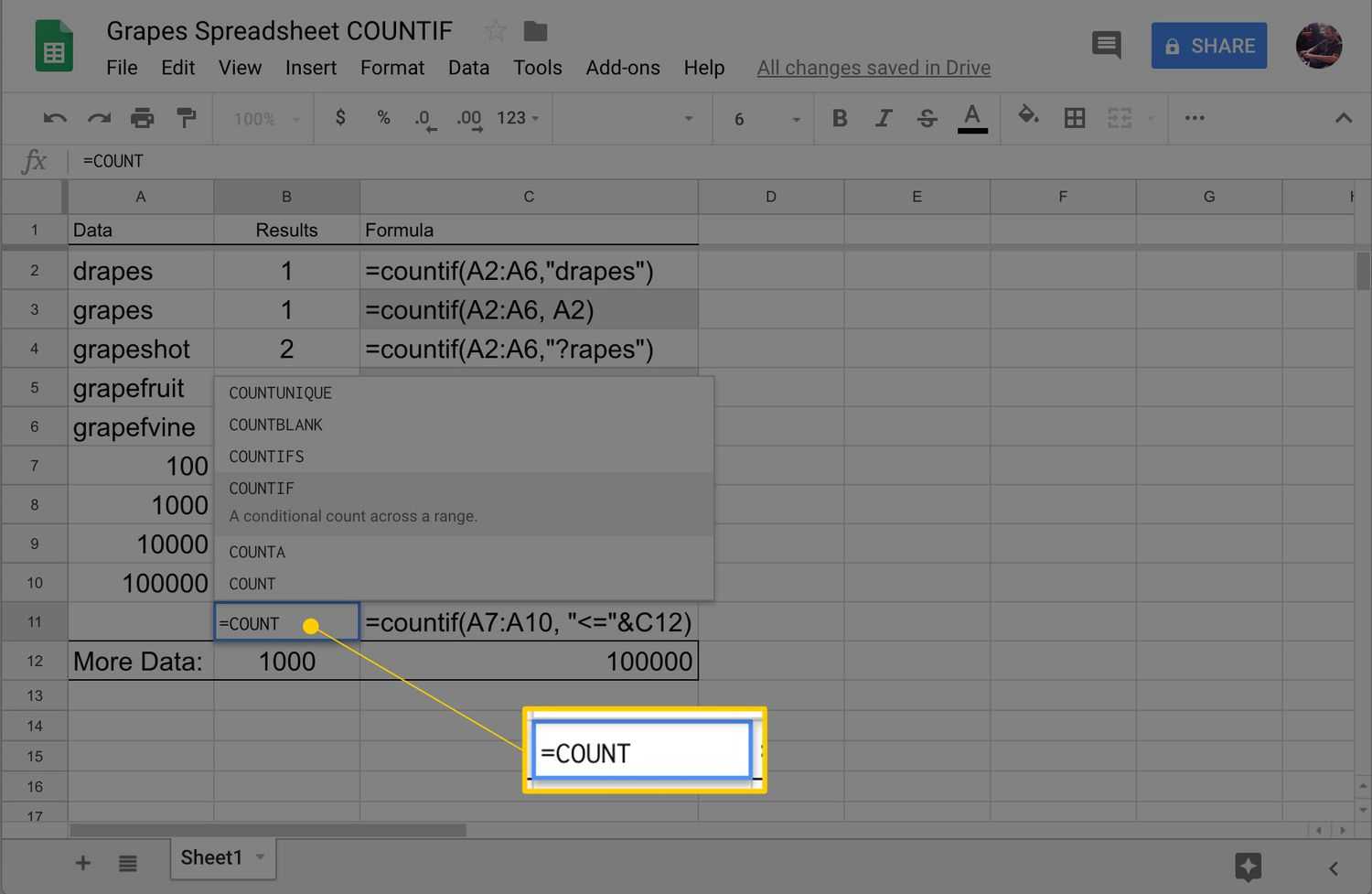Open the Data menu
The image size is (1372, 894).
468,68
